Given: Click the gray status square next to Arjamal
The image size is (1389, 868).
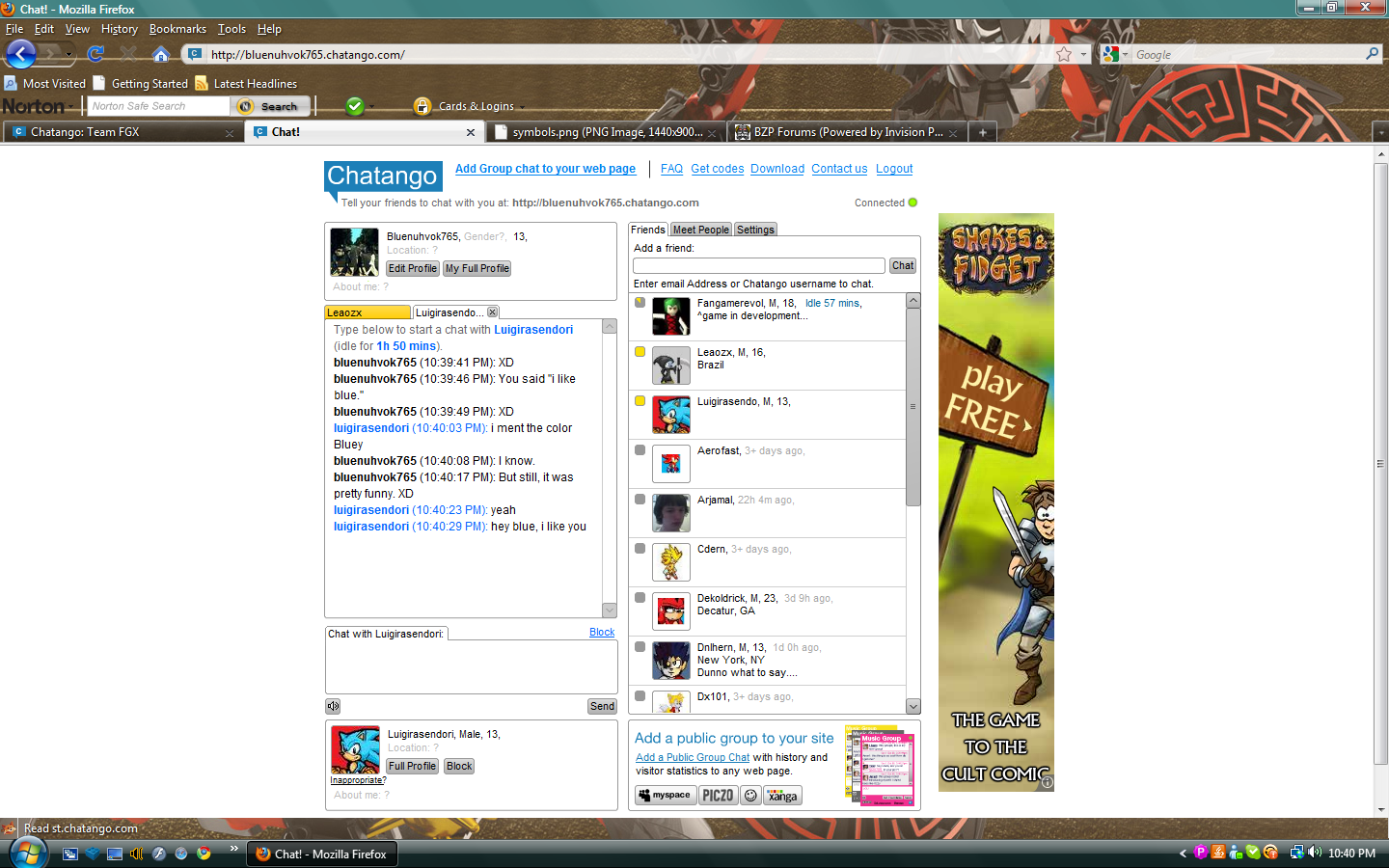Looking at the screenshot, I should tap(640, 500).
